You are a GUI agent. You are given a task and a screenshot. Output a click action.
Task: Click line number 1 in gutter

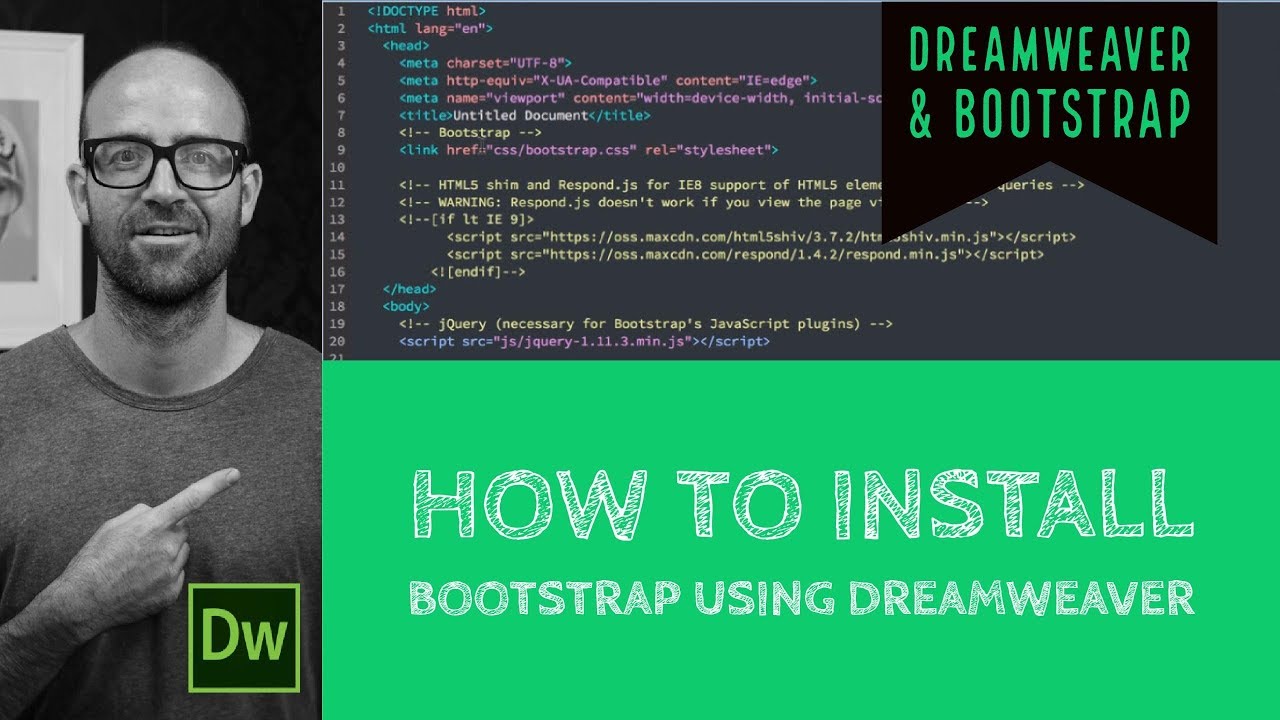coord(341,10)
